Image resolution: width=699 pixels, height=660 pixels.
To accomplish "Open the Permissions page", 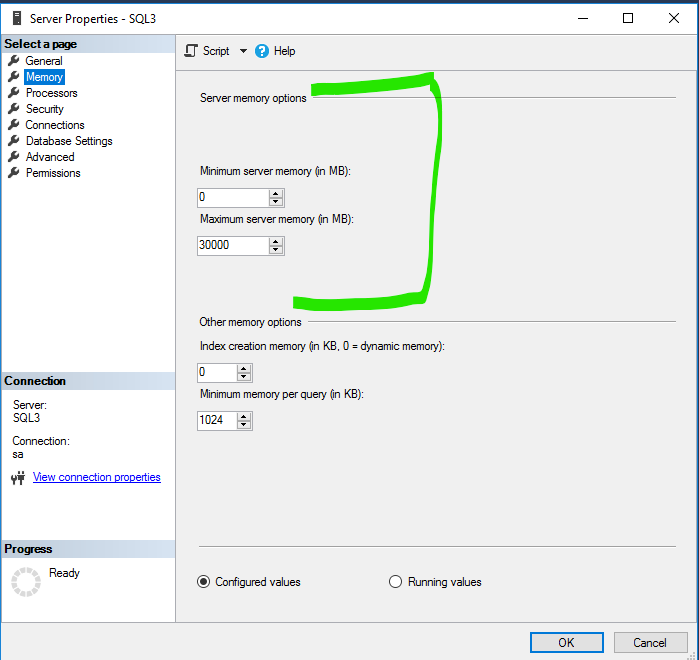I will click(53, 173).
